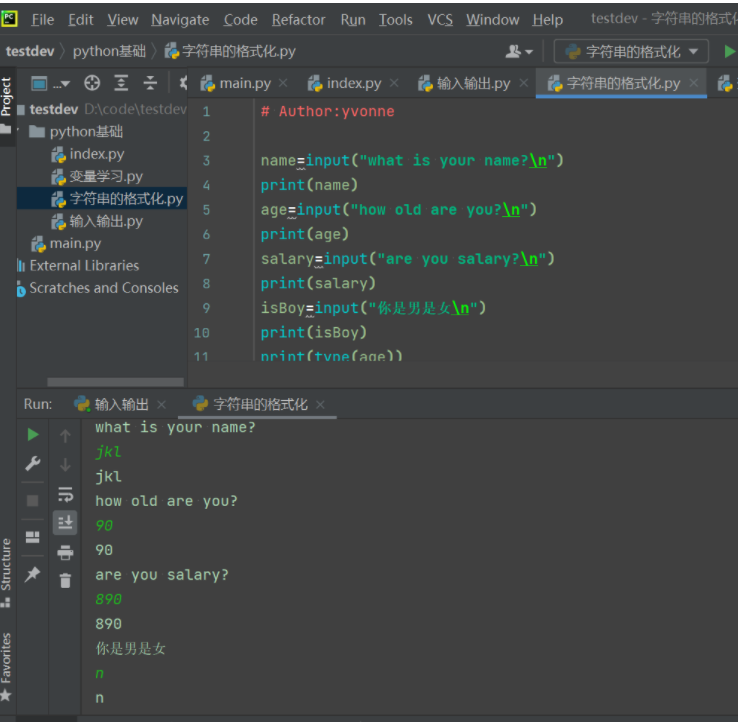Click the 字符串的格式化.py breadcrumb
The height and width of the screenshot is (723, 738).
coord(230,51)
